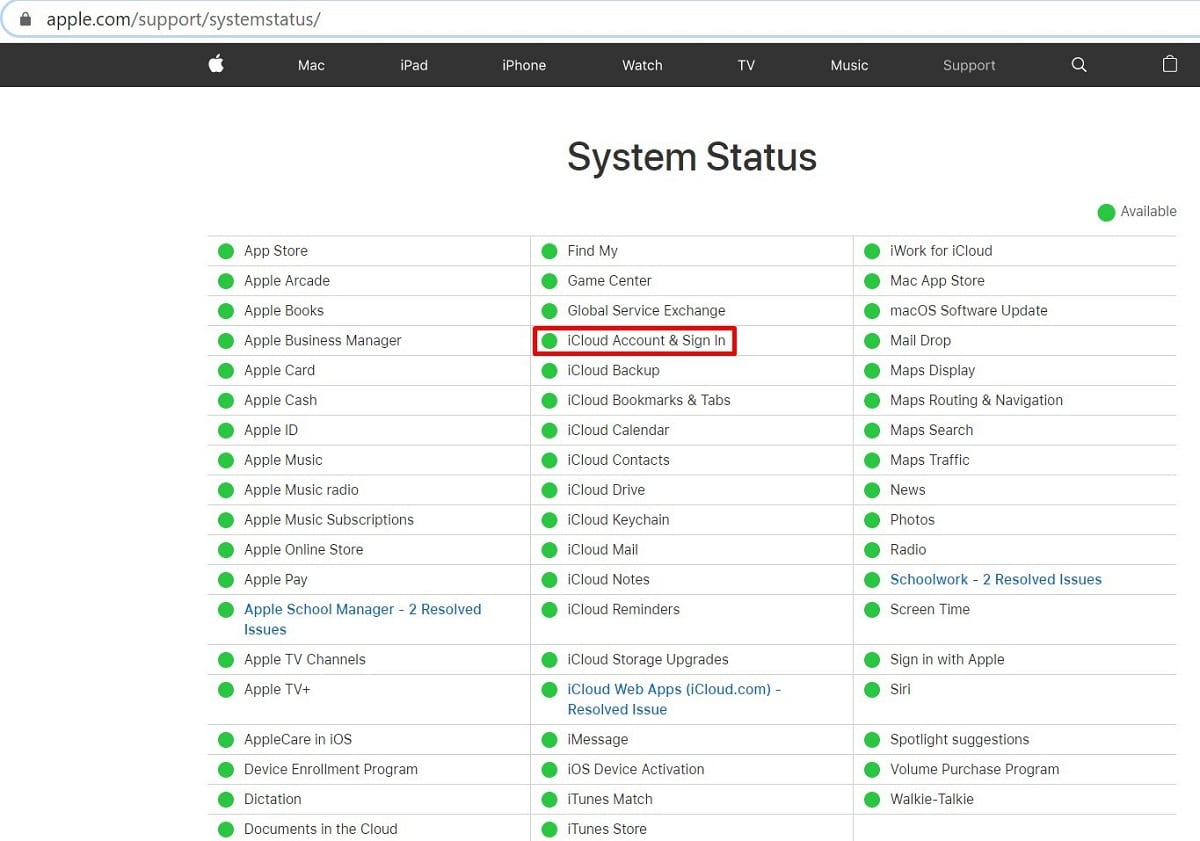Click the green status dot beside App Store

pos(226,251)
